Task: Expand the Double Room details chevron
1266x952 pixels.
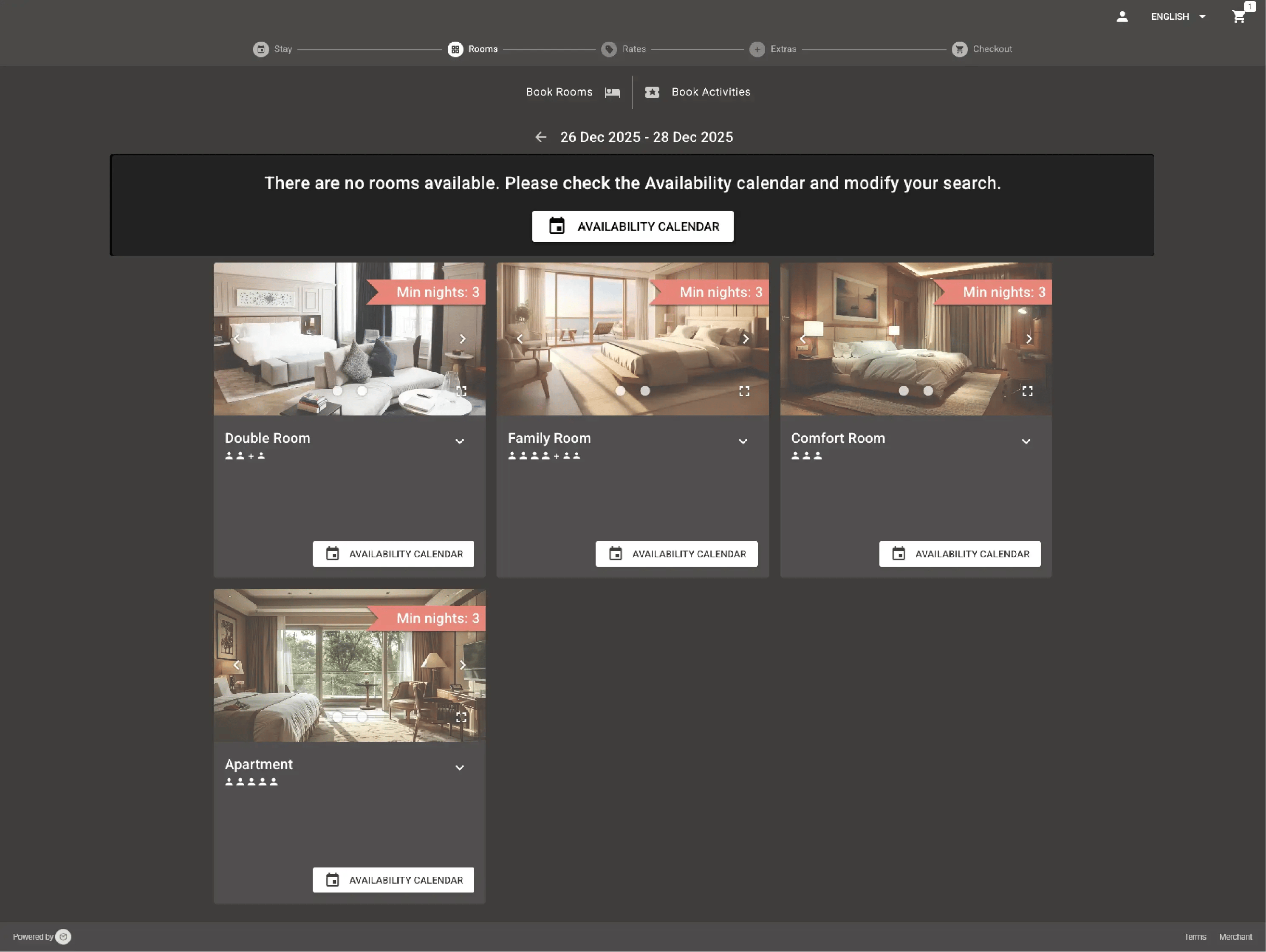Action: [x=460, y=441]
